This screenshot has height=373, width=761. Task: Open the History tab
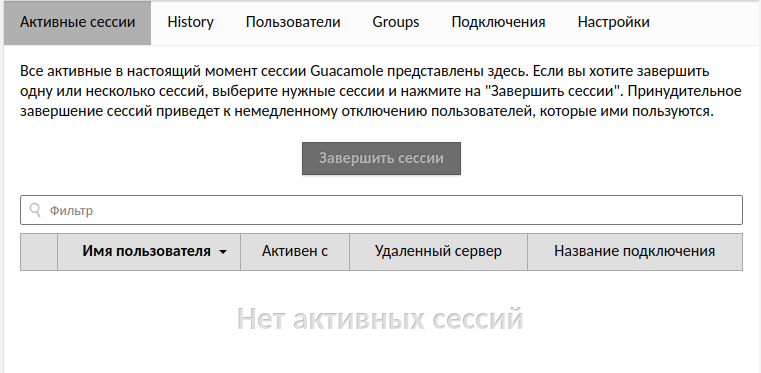(190, 22)
